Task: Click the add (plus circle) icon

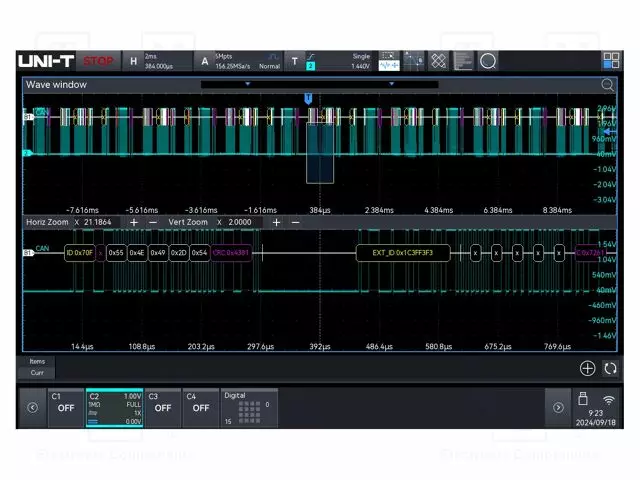Action: point(587,368)
